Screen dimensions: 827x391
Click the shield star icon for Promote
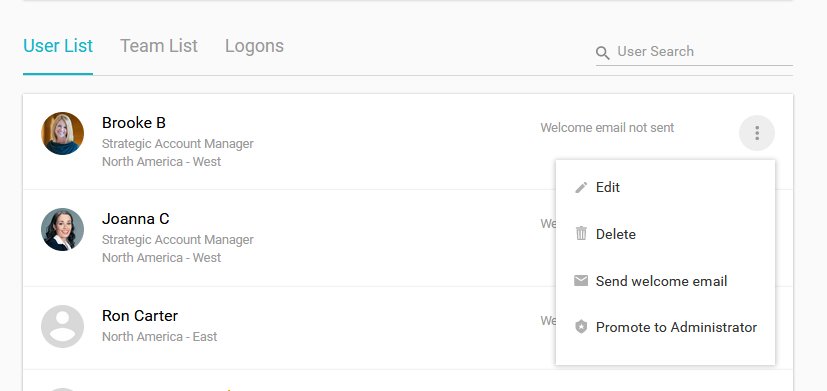pos(581,327)
